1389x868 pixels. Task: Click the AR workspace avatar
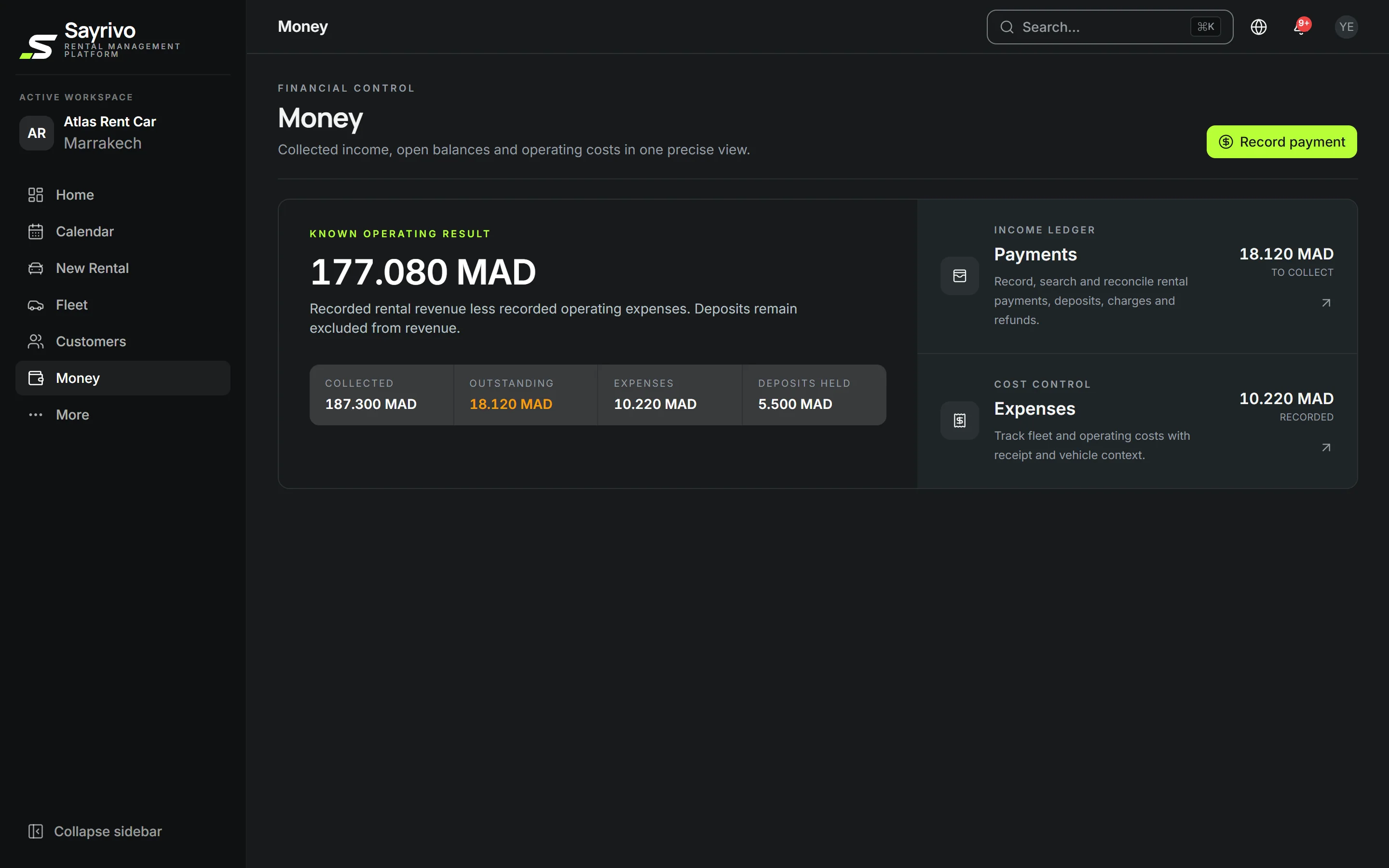click(37, 133)
